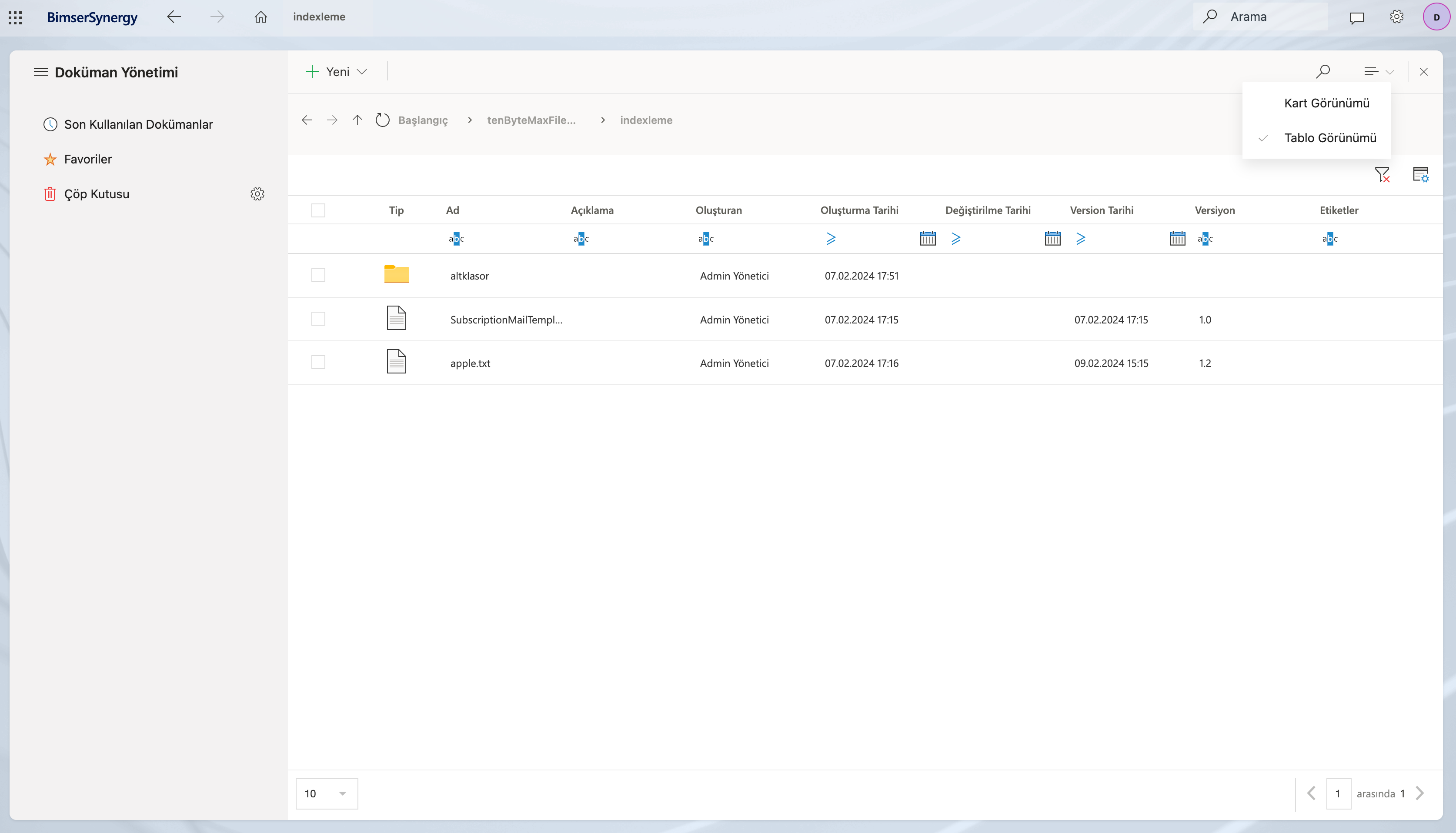This screenshot has height=833, width=1456.
Task: Open Version Tarihi filter operator icon
Action: 1081,239
